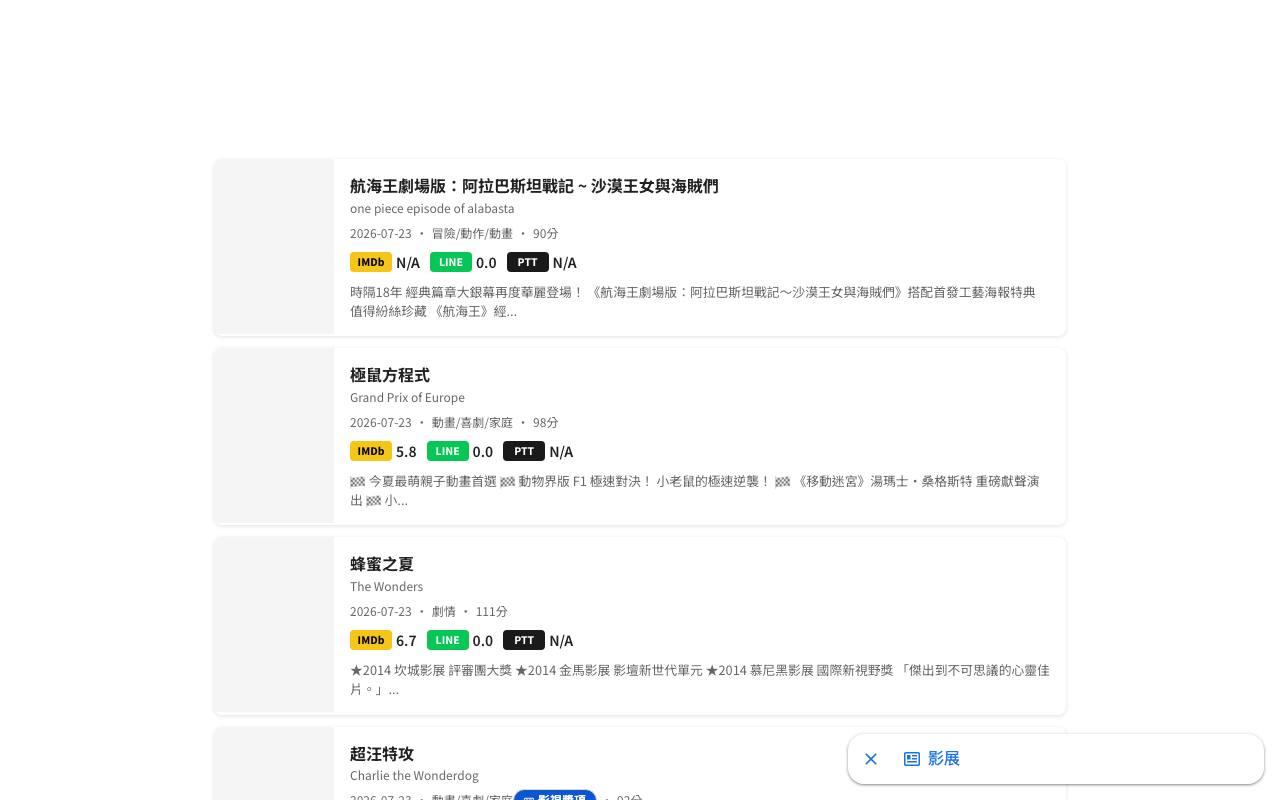Click PTT N/A value of 航海王劇場版
This screenshot has width=1280, height=800.
coord(565,263)
